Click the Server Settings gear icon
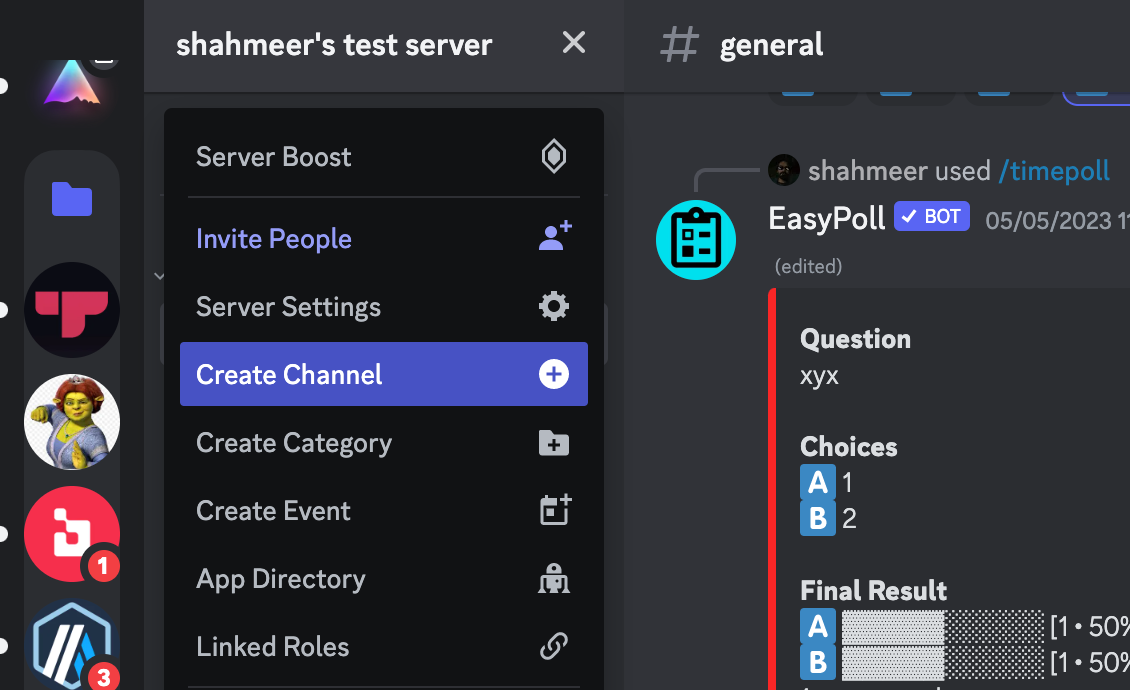Viewport: 1130px width, 690px height. 553,306
